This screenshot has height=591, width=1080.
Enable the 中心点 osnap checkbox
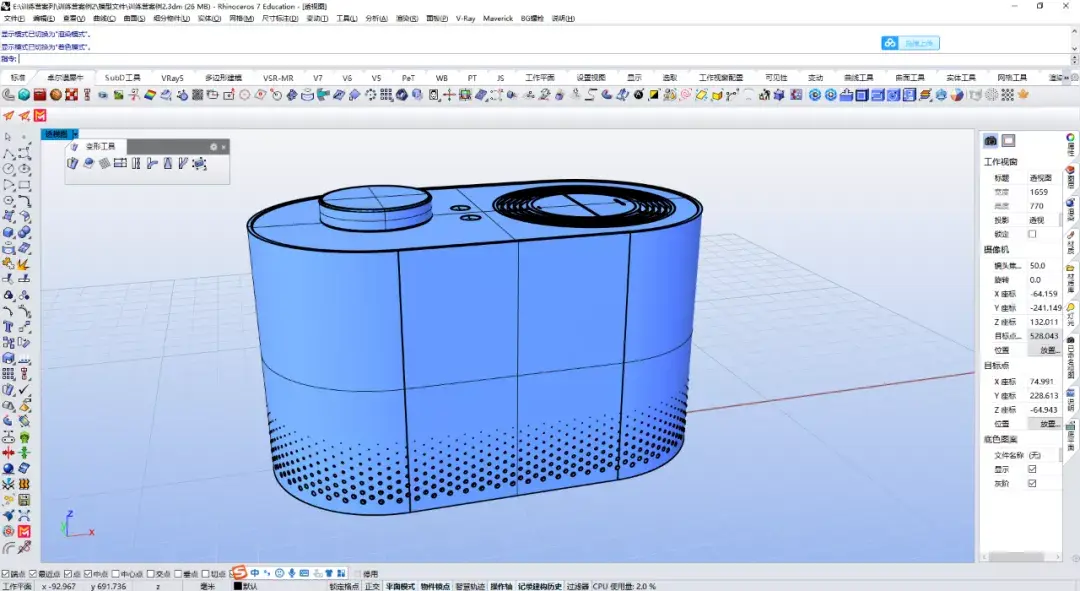pos(116,574)
